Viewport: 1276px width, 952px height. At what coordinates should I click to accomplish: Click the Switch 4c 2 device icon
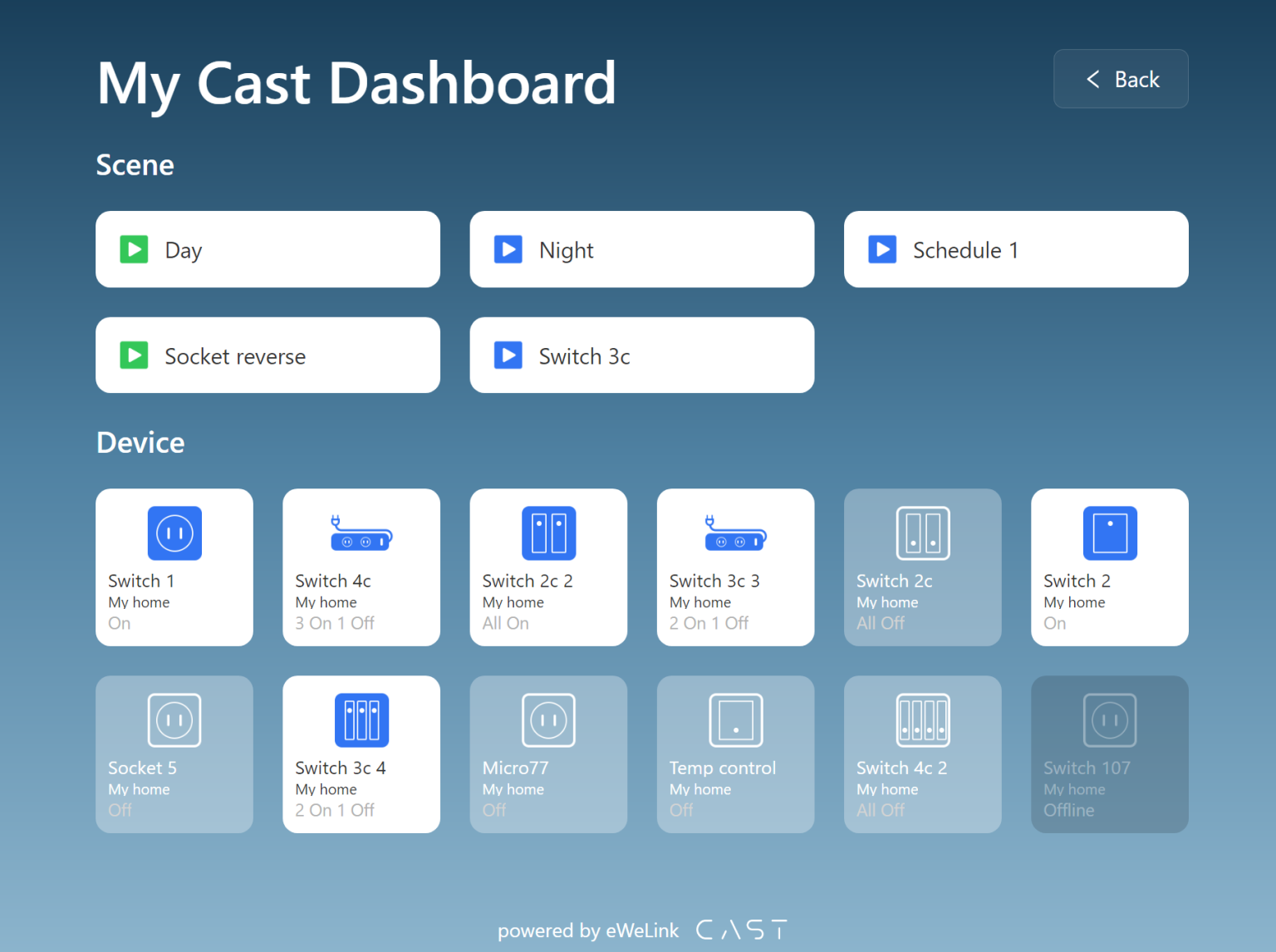pos(922,719)
